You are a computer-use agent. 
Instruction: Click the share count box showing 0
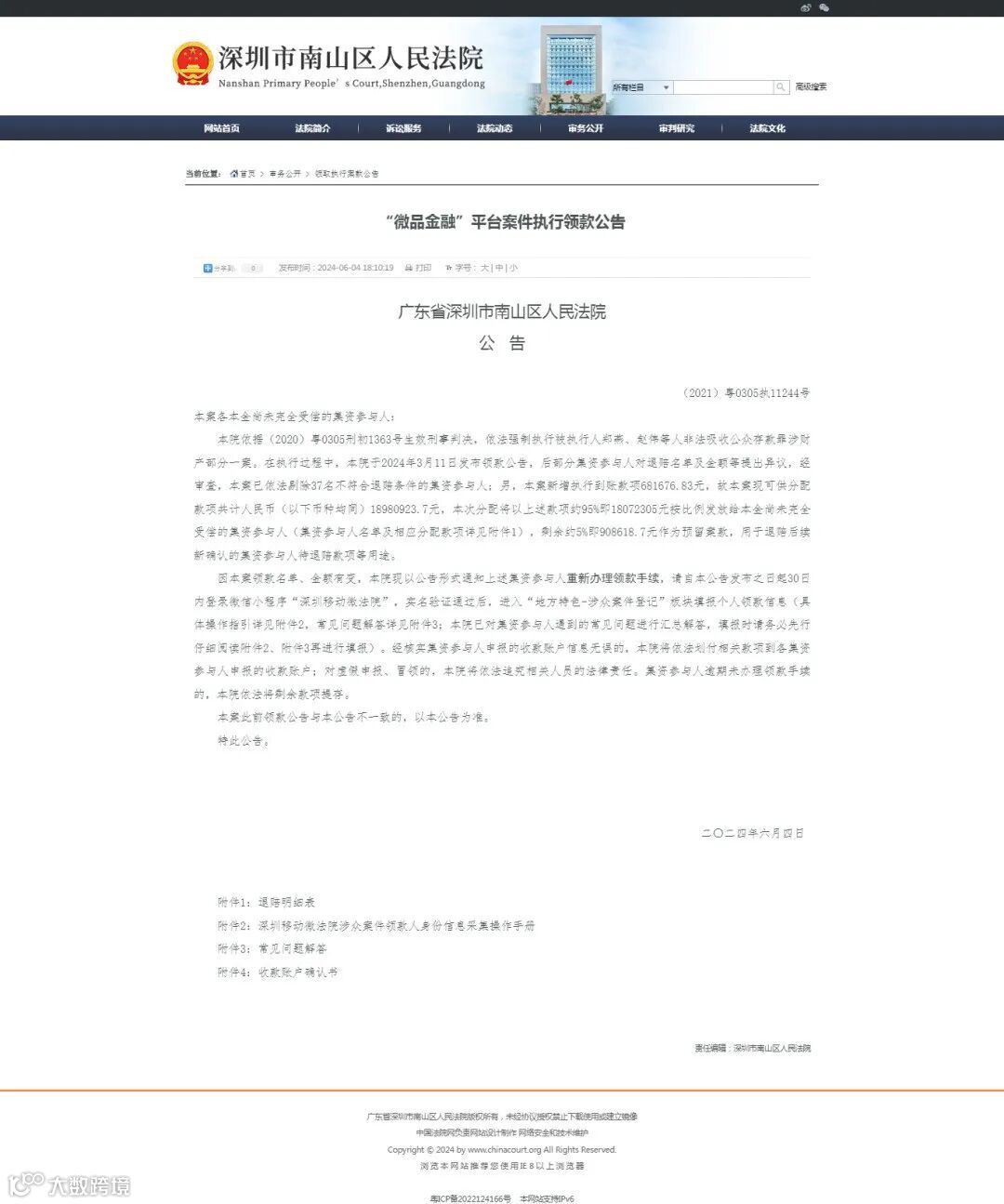(253, 268)
